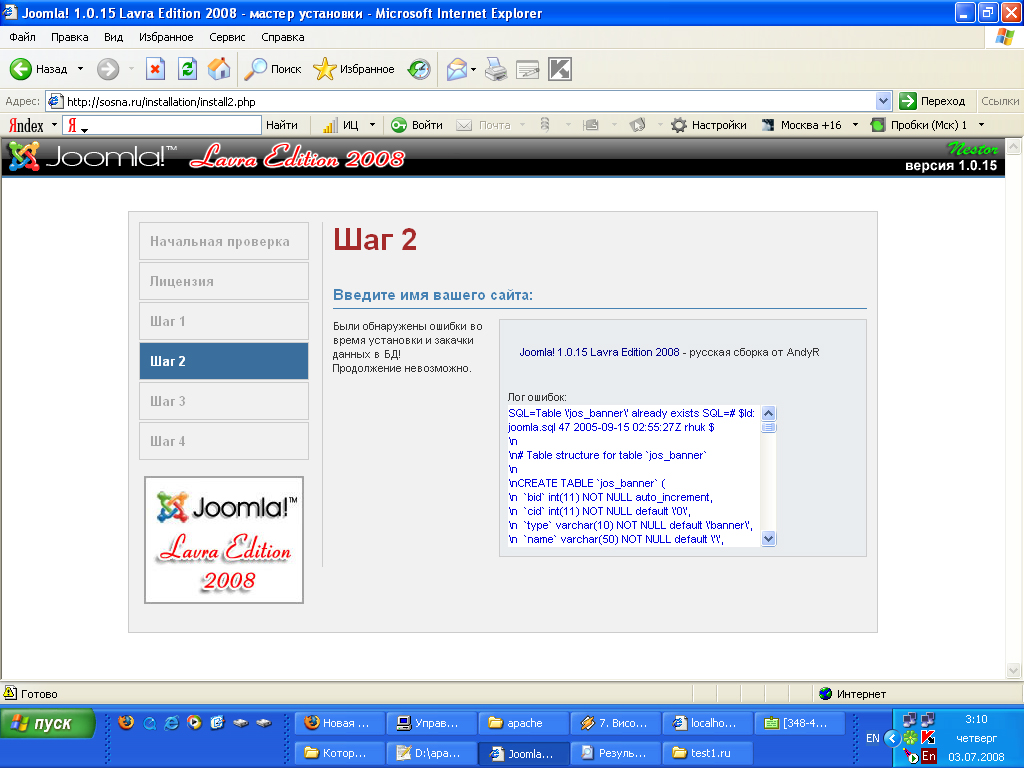Click the green Пробки traffic light icon
1024x768 pixels.
pyautogui.click(x=878, y=125)
